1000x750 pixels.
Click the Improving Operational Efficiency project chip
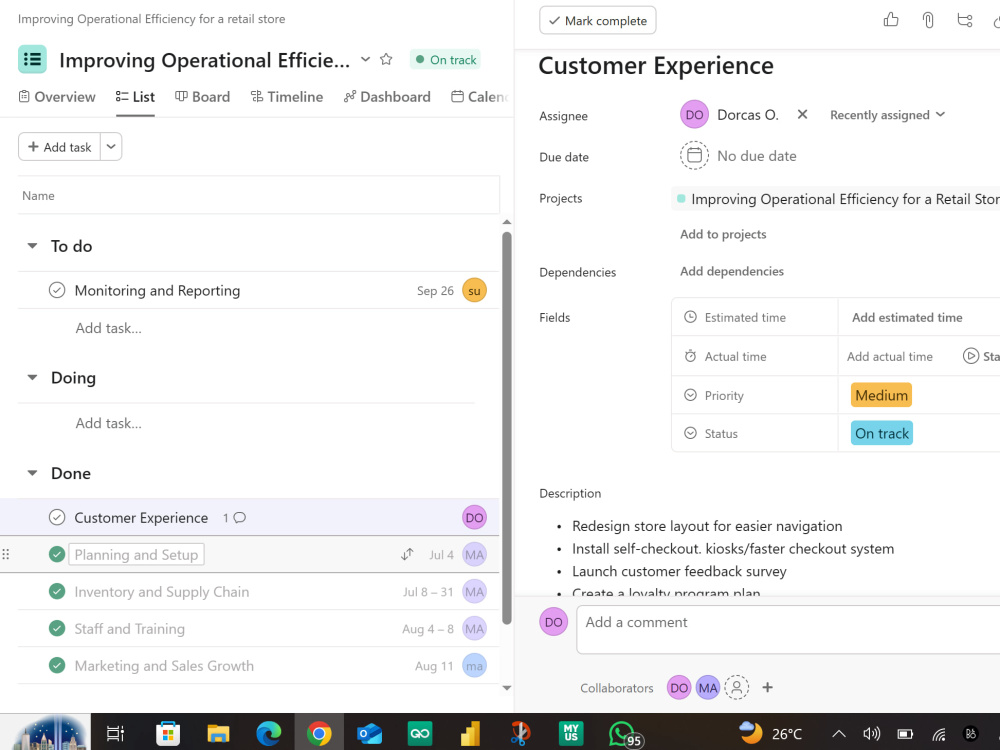[837, 199]
